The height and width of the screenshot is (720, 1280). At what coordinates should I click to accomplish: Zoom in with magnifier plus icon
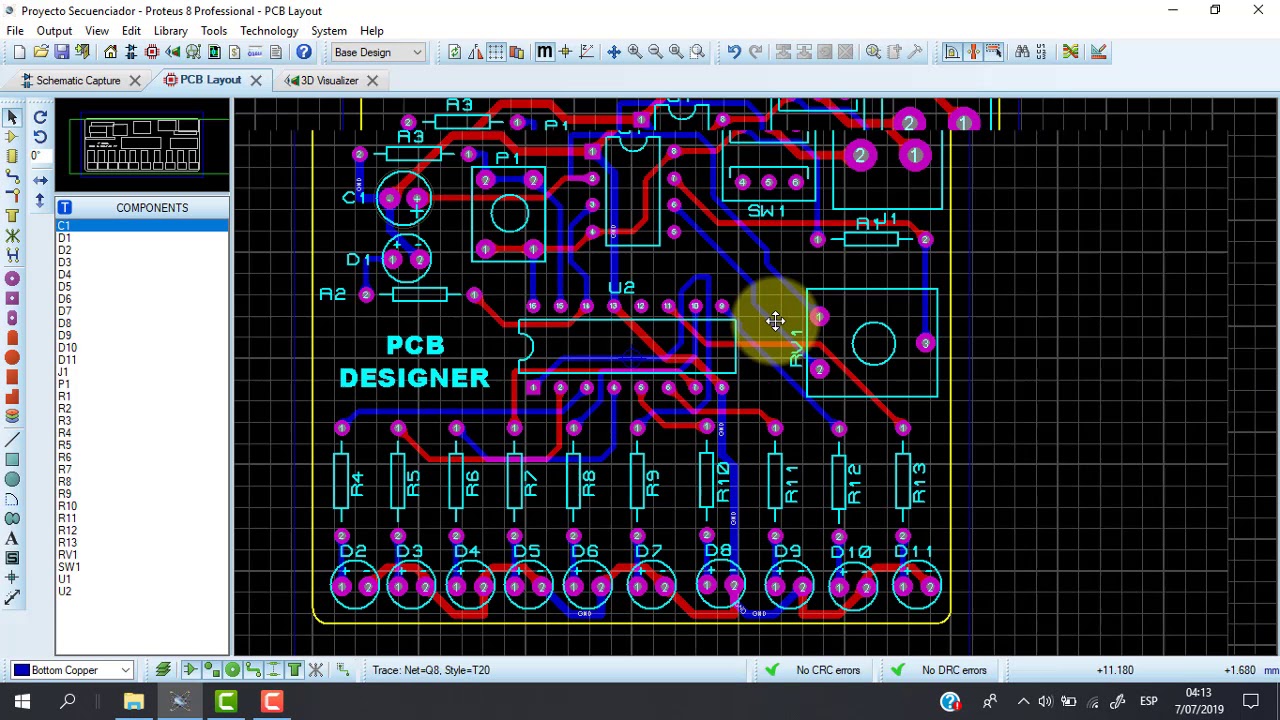[x=635, y=52]
